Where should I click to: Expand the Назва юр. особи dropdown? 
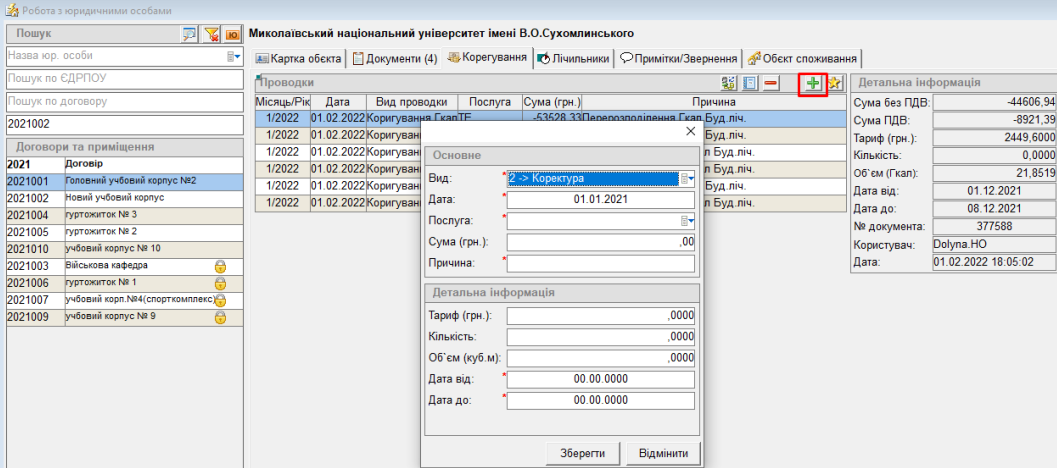(x=232, y=57)
